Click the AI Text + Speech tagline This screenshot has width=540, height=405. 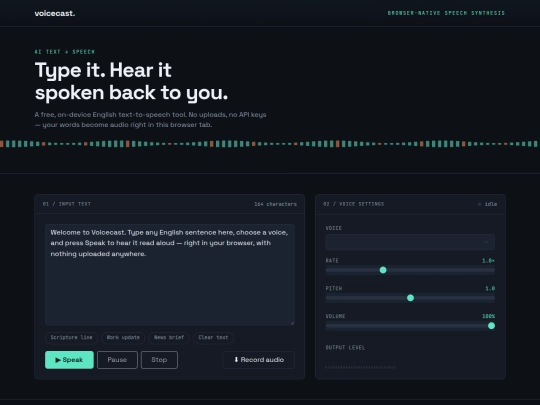coord(65,52)
